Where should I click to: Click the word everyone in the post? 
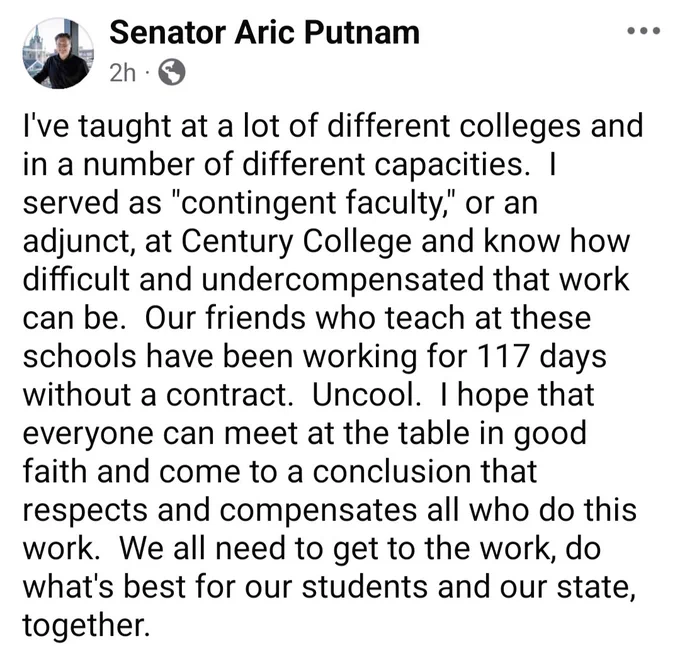[x=88, y=434]
